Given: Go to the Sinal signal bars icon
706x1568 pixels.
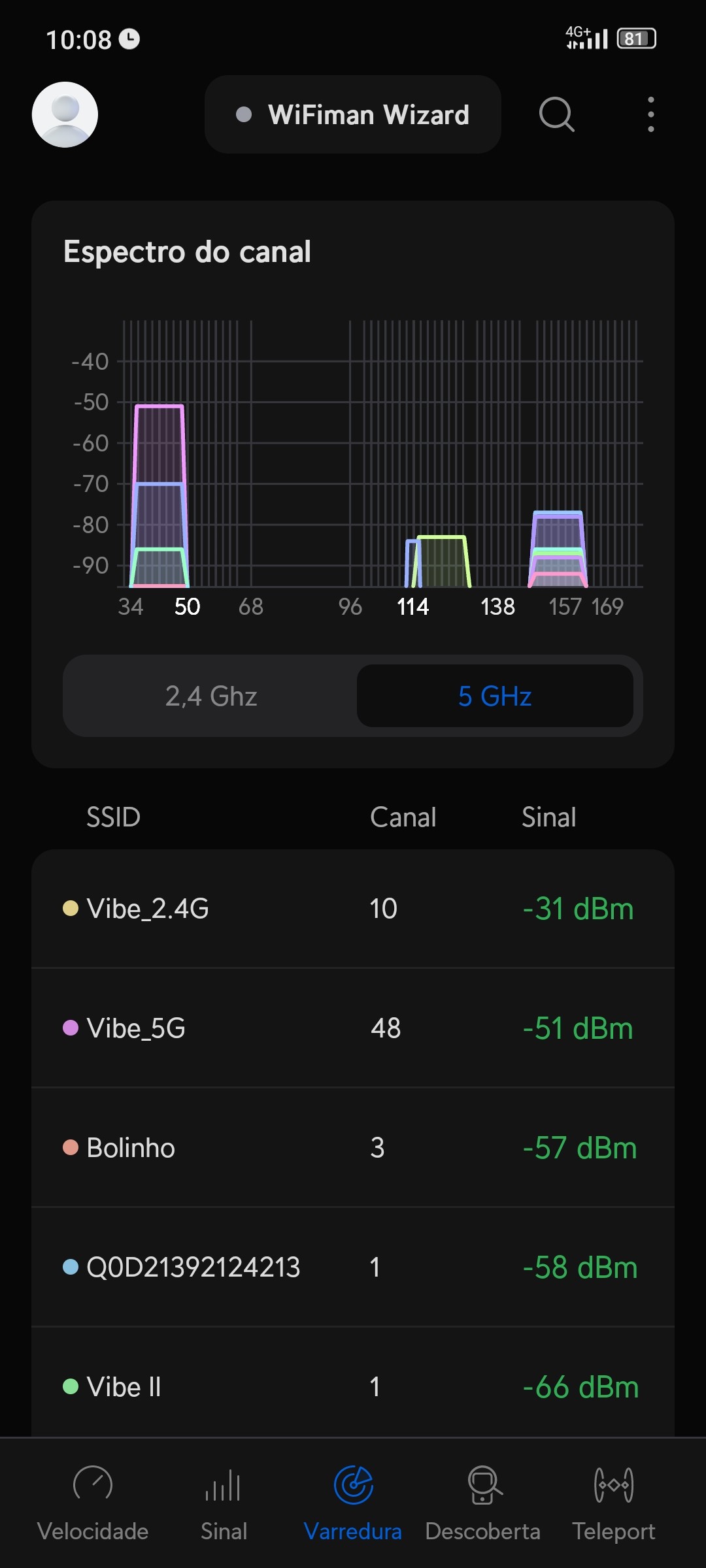Looking at the screenshot, I should [x=223, y=1484].
